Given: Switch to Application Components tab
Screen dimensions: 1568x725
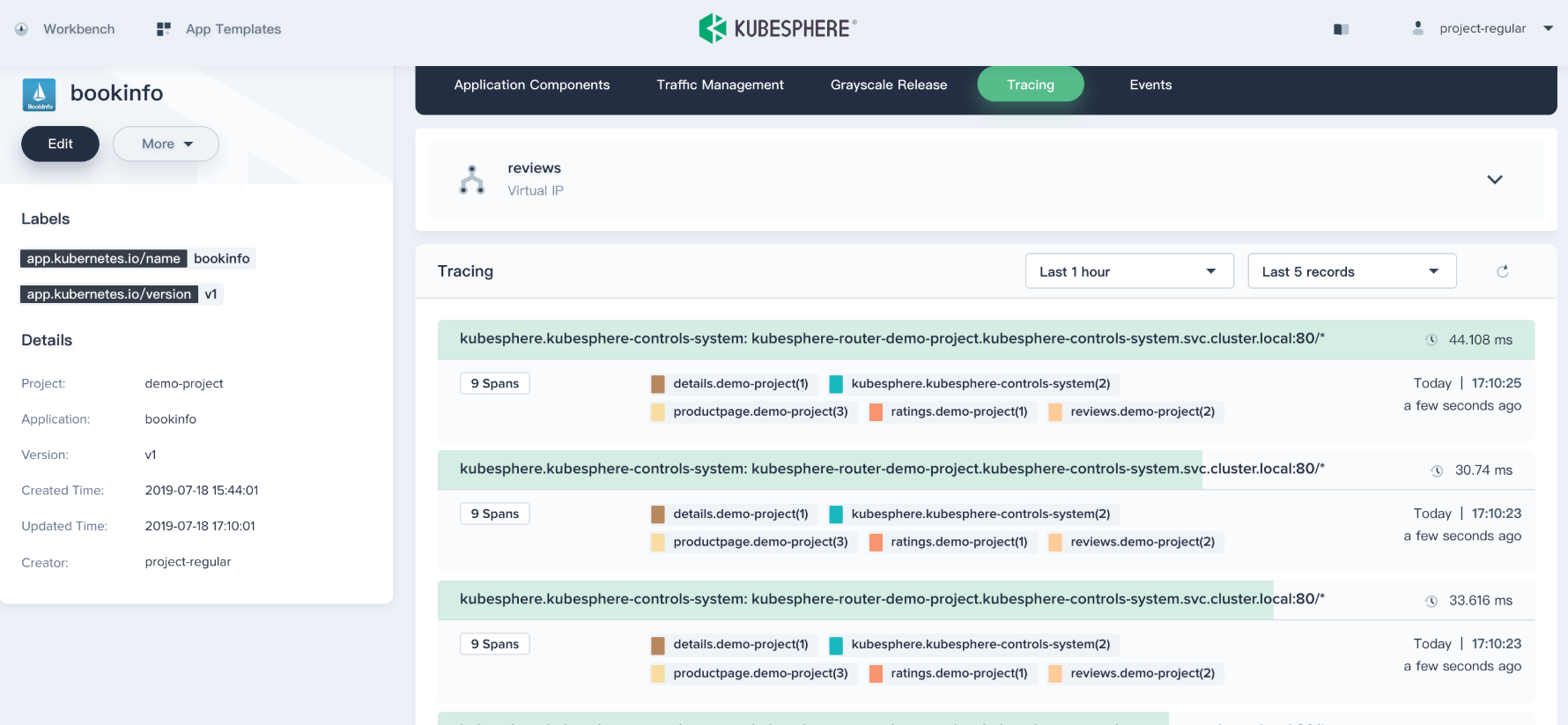Looking at the screenshot, I should point(532,85).
